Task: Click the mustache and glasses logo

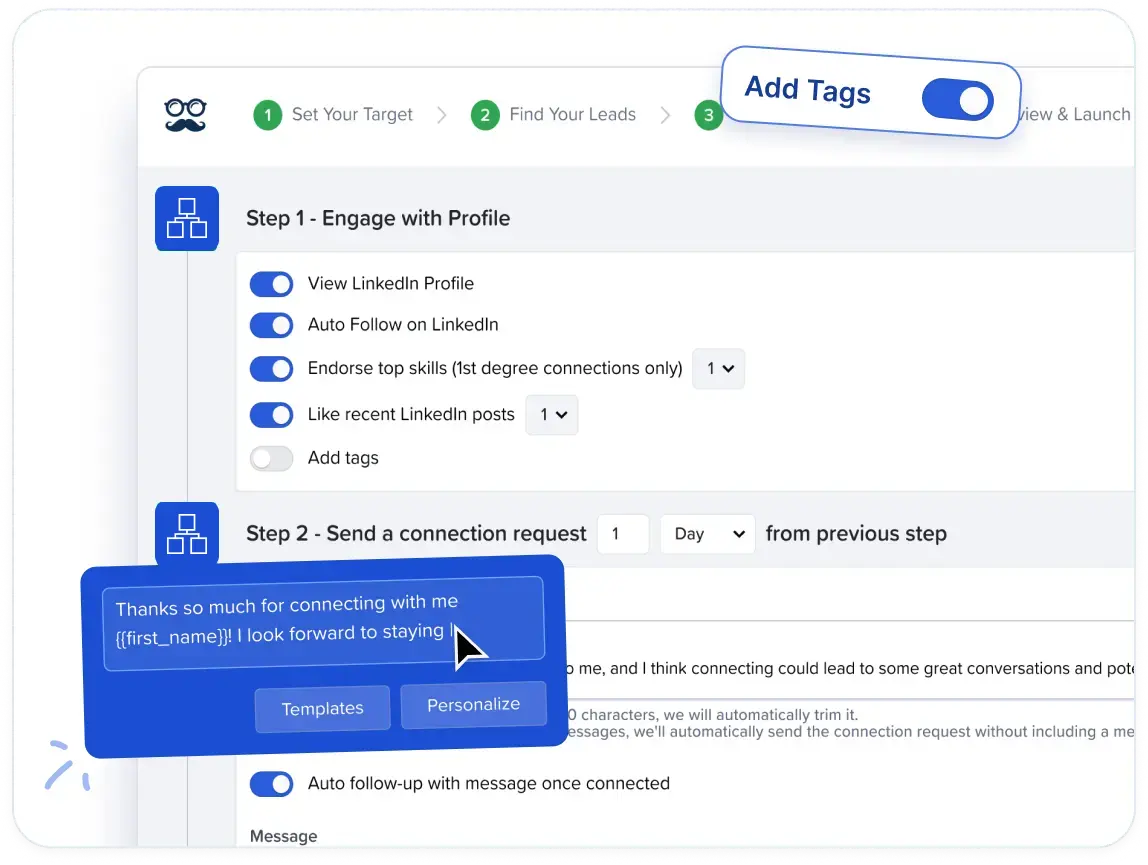Action: click(x=185, y=115)
